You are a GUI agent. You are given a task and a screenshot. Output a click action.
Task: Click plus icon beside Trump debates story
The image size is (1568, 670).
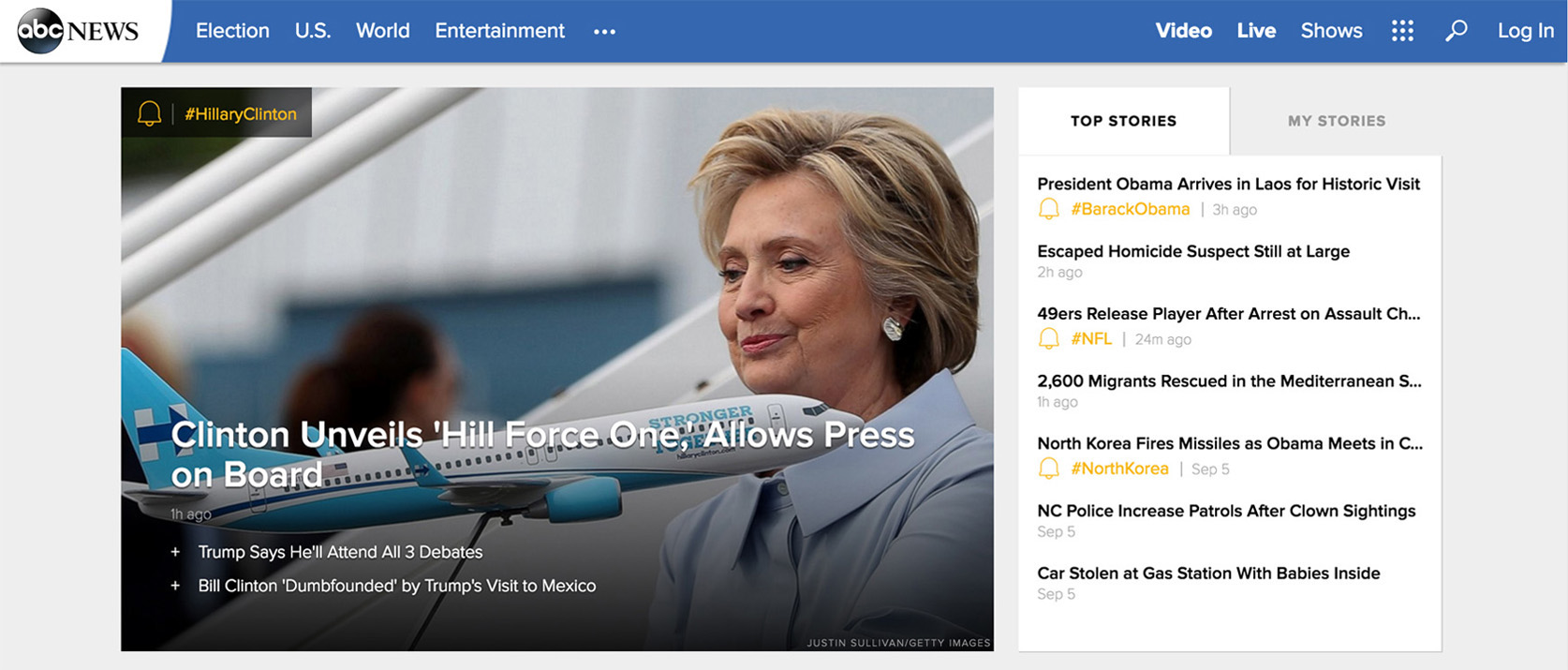click(175, 552)
